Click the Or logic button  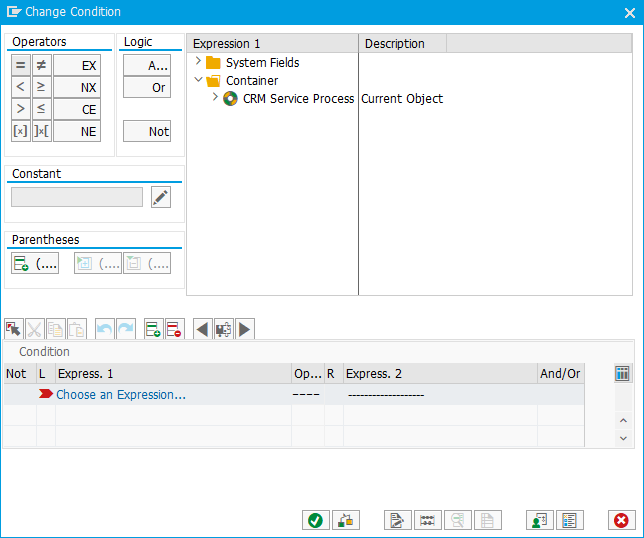pyautogui.click(x=147, y=87)
